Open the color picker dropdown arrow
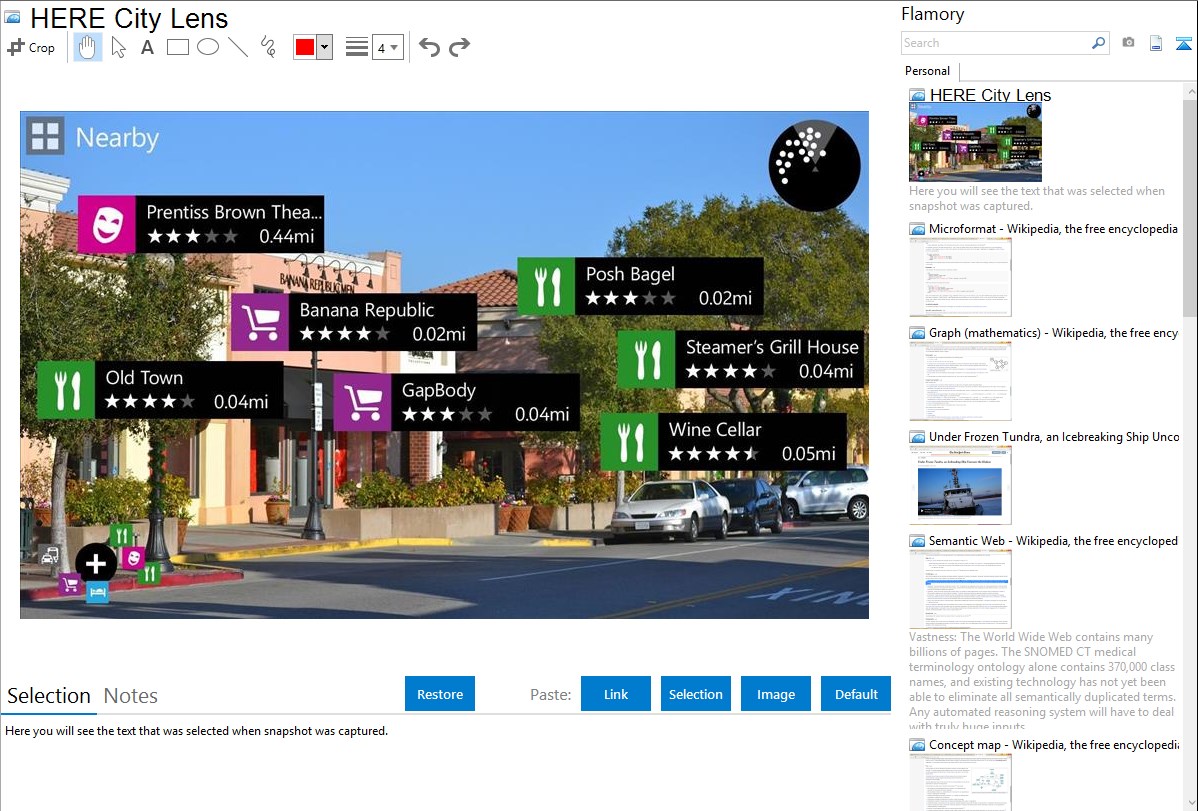The height and width of the screenshot is (811, 1198). pos(324,47)
